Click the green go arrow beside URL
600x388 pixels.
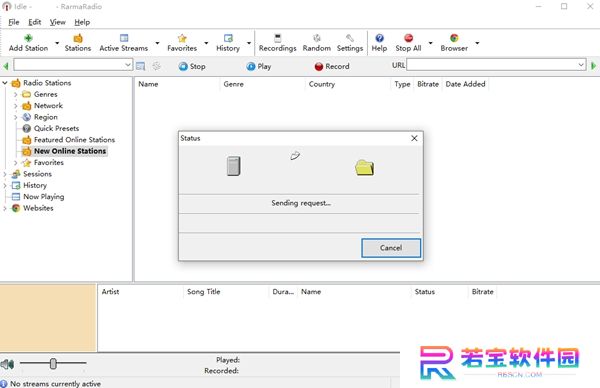[593, 66]
